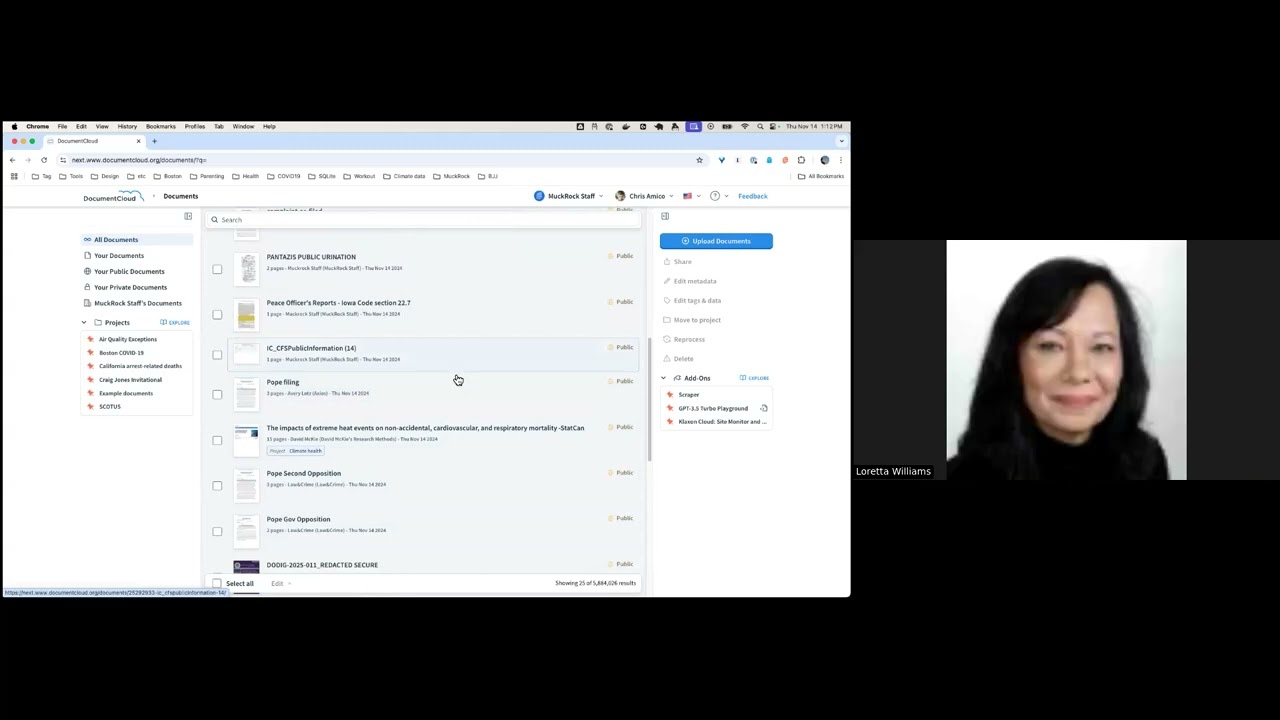Click the Upload Documents button
Viewport: 1280px width, 720px height.
click(716, 241)
